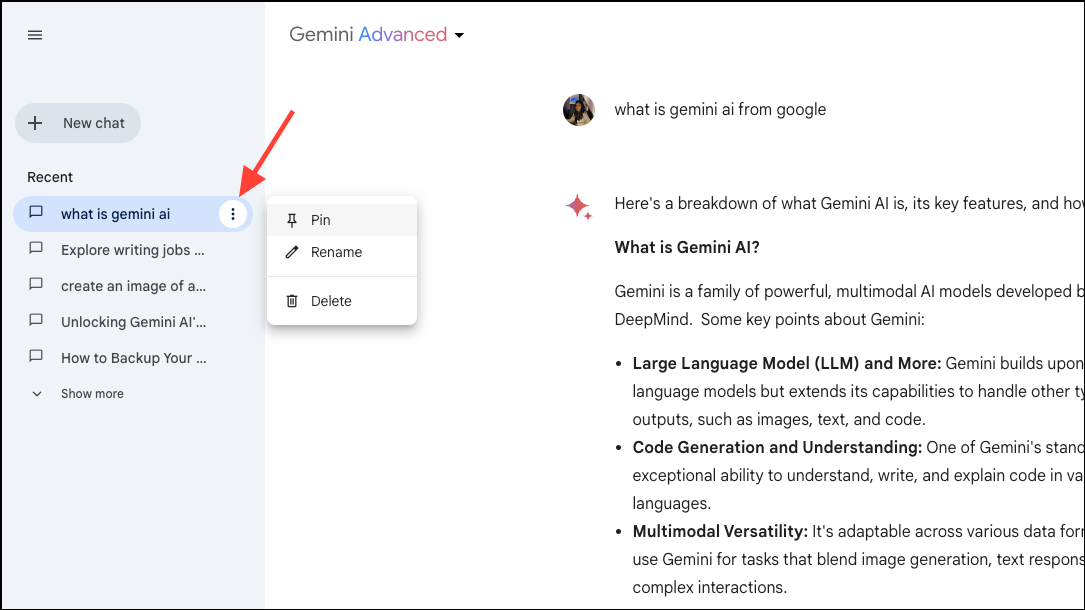Click the pin icon in the context menu
Image resolution: width=1085 pixels, height=610 pixels.
291,219
